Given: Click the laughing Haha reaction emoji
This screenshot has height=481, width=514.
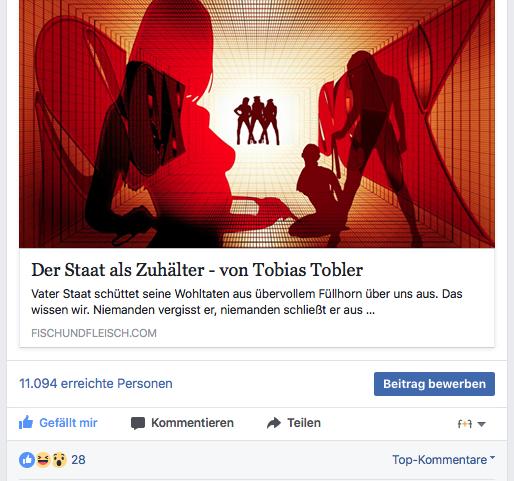Looking at the screenshot, I should tap(43, 460).
